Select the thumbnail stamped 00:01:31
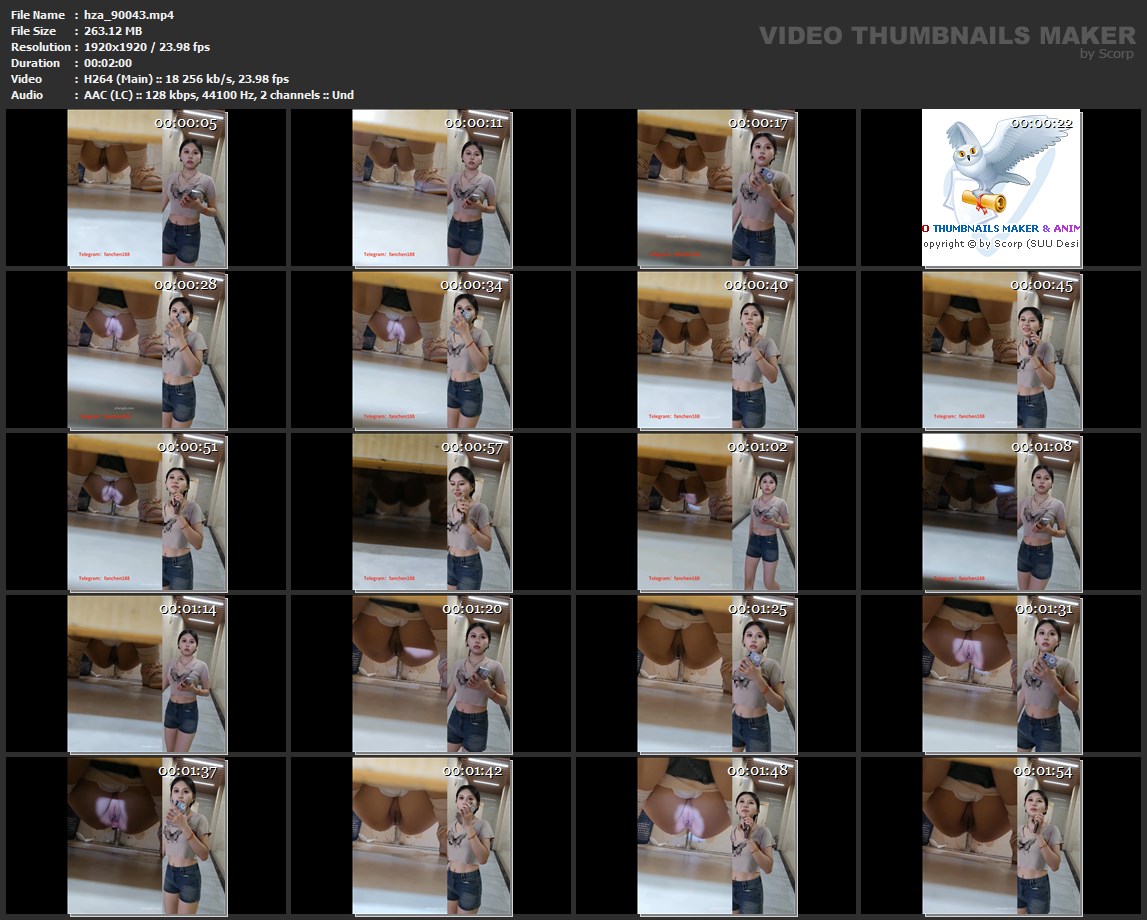The height and width of the screenshot is (920, 1147). 1001,674
